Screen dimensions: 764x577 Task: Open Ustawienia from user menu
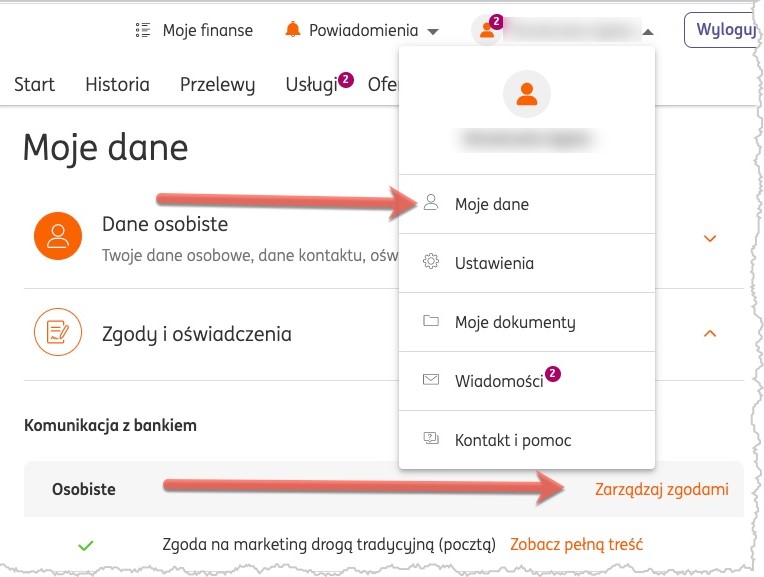pos(527,263)
